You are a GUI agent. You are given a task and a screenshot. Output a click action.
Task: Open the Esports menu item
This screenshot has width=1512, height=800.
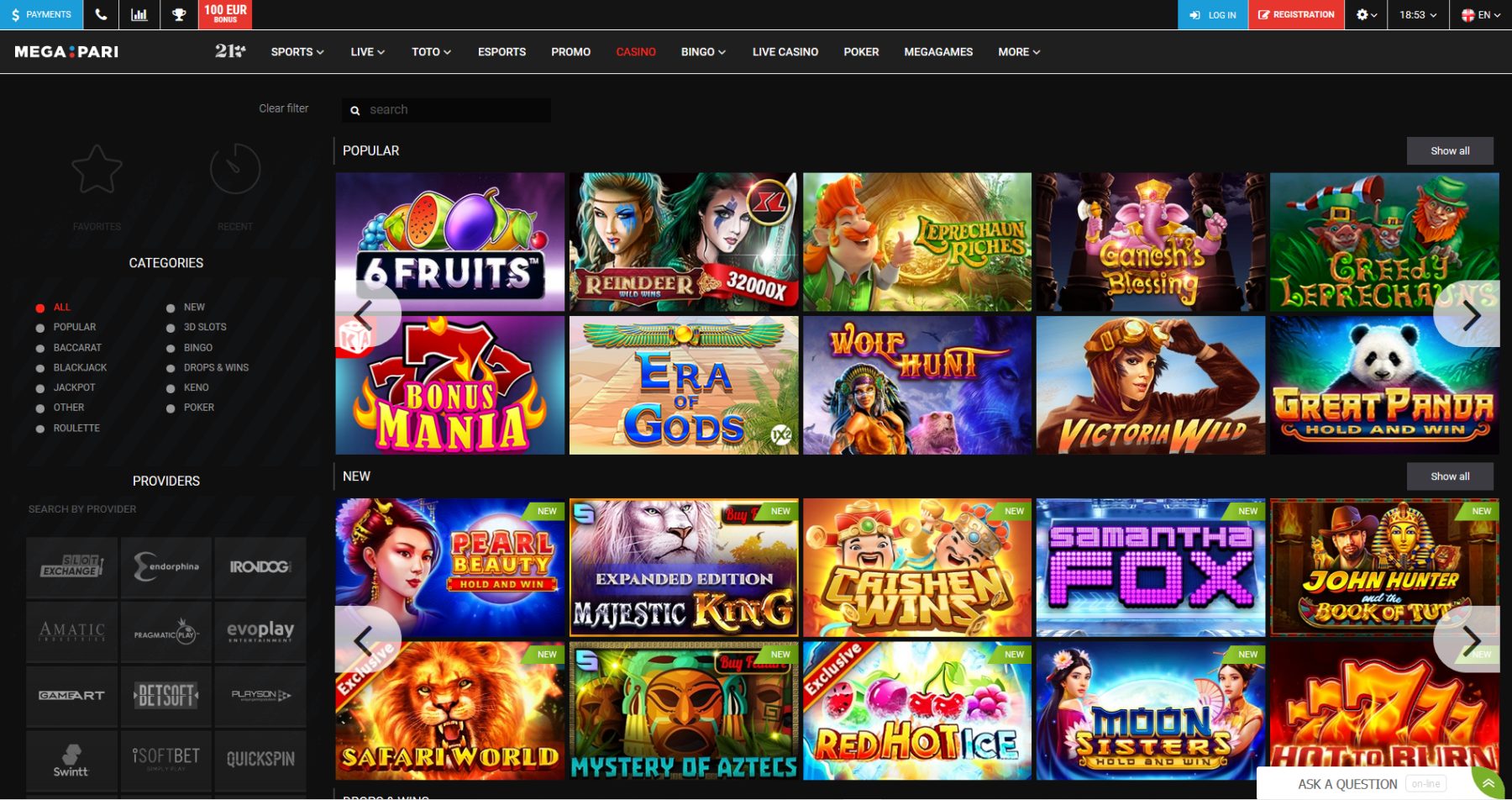[x=501, y=52]
